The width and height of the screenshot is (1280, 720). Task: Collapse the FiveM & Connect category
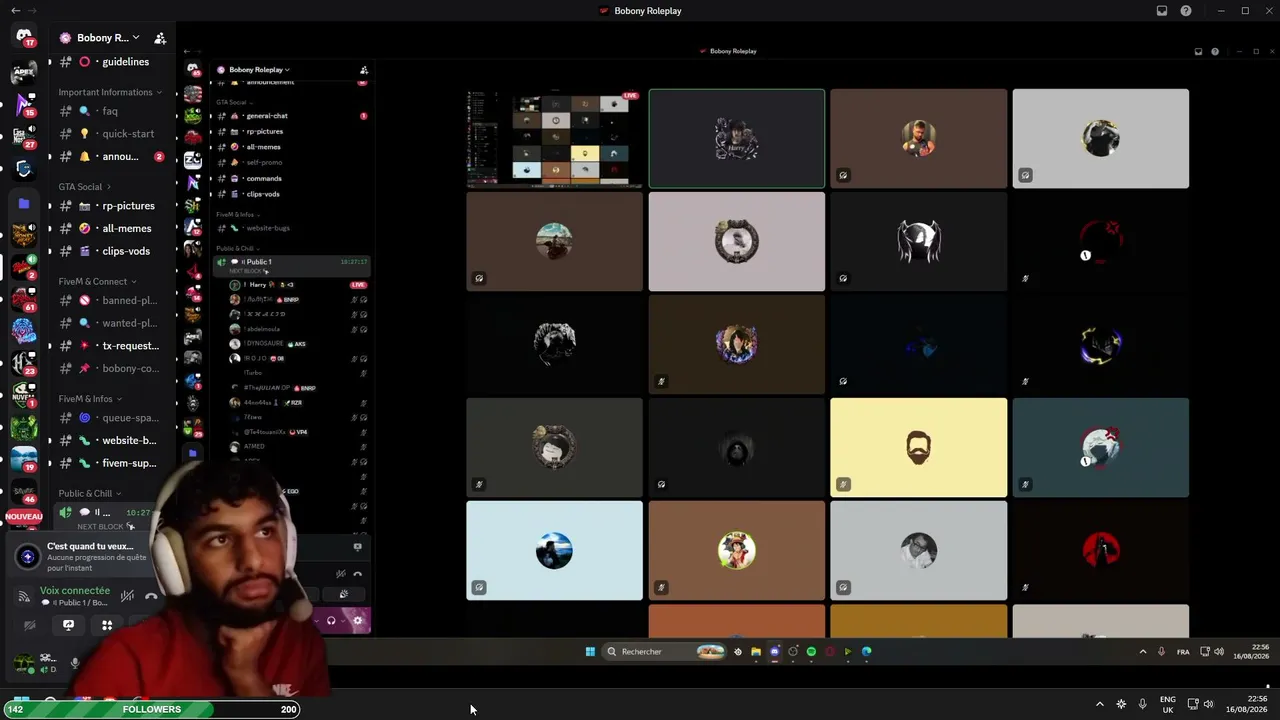point(97,282)
